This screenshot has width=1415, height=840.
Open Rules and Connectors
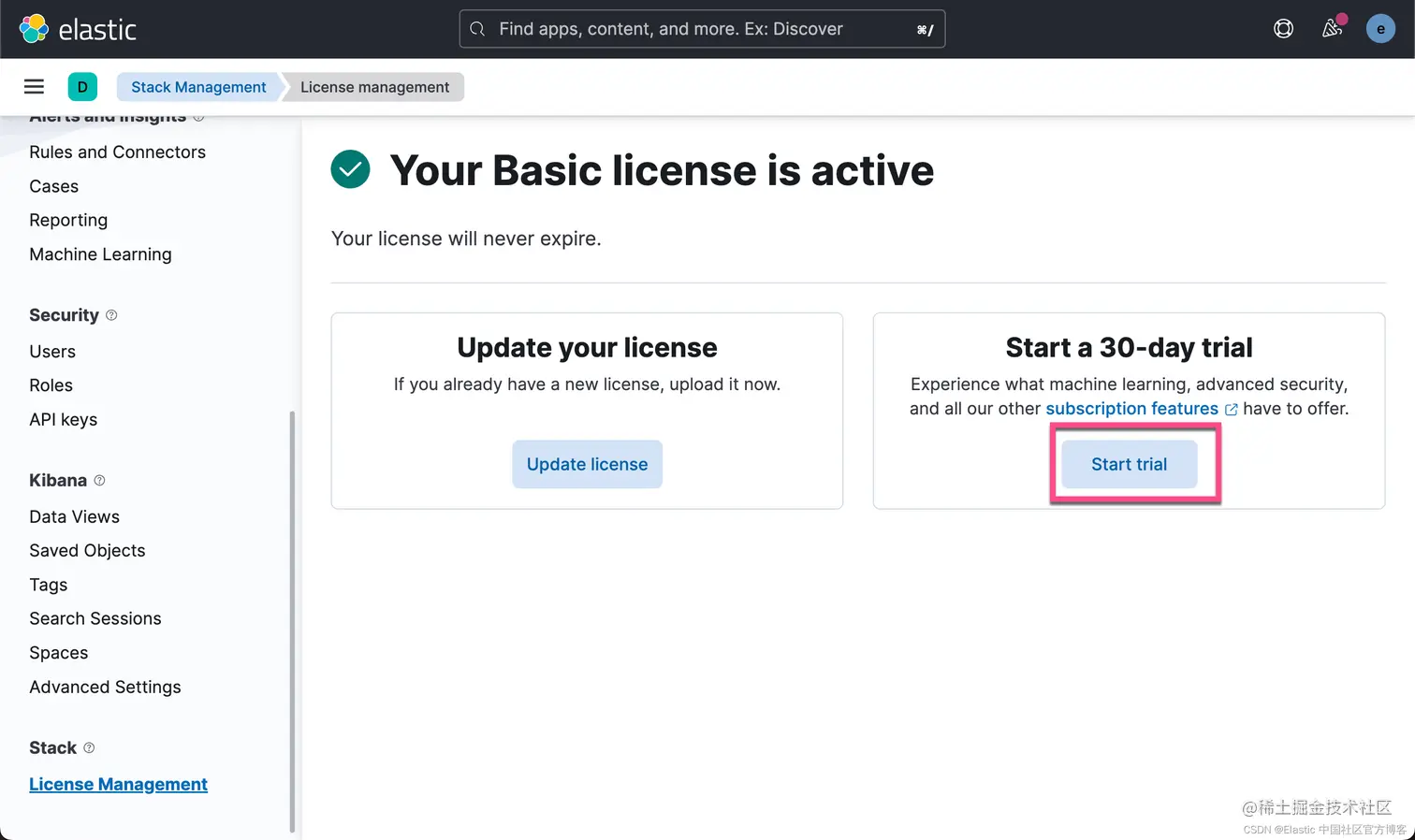pos(117,152)
